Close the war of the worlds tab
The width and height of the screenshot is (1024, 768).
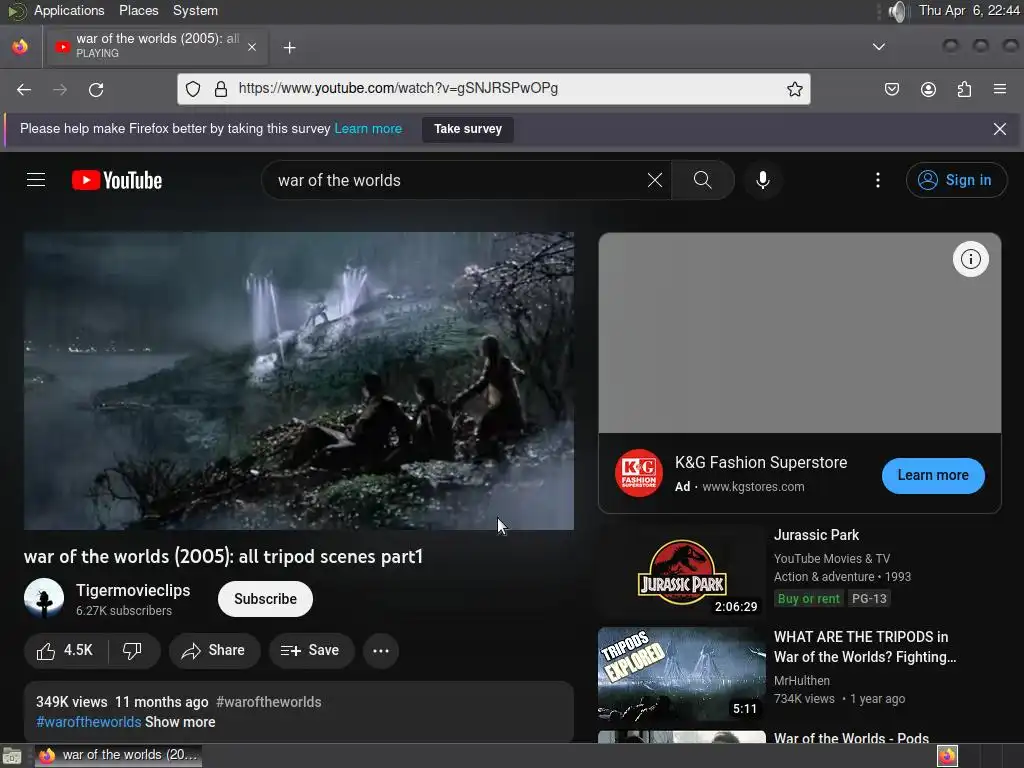pyautogui.click(x=252, y=47)
